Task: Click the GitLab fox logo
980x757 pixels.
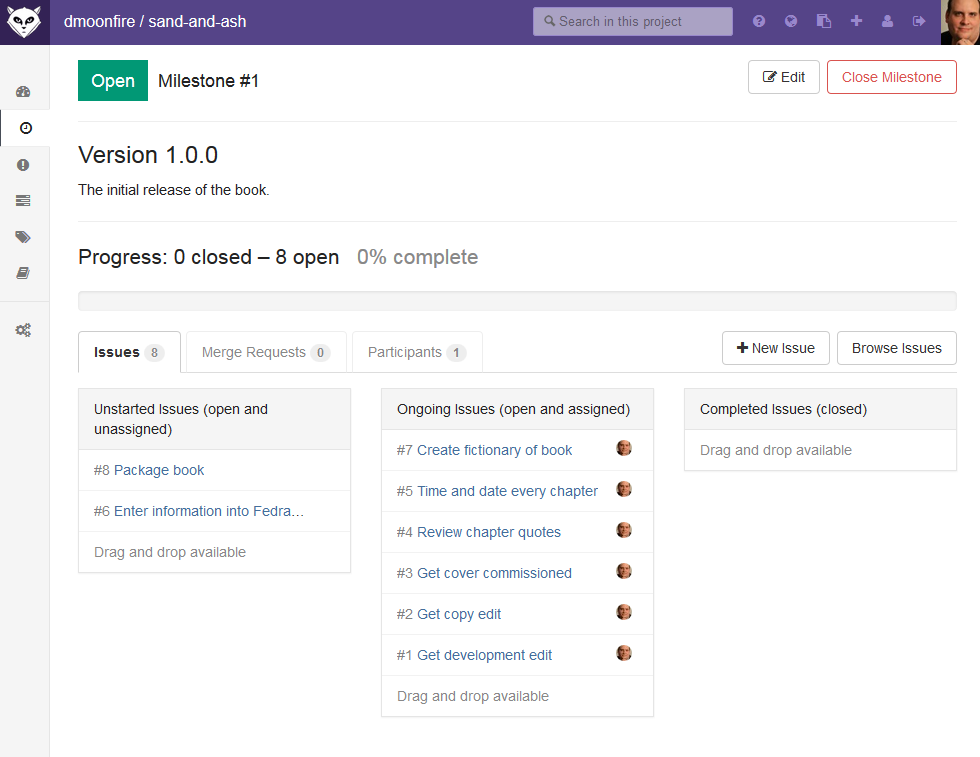Action: (x=24, y=22)
